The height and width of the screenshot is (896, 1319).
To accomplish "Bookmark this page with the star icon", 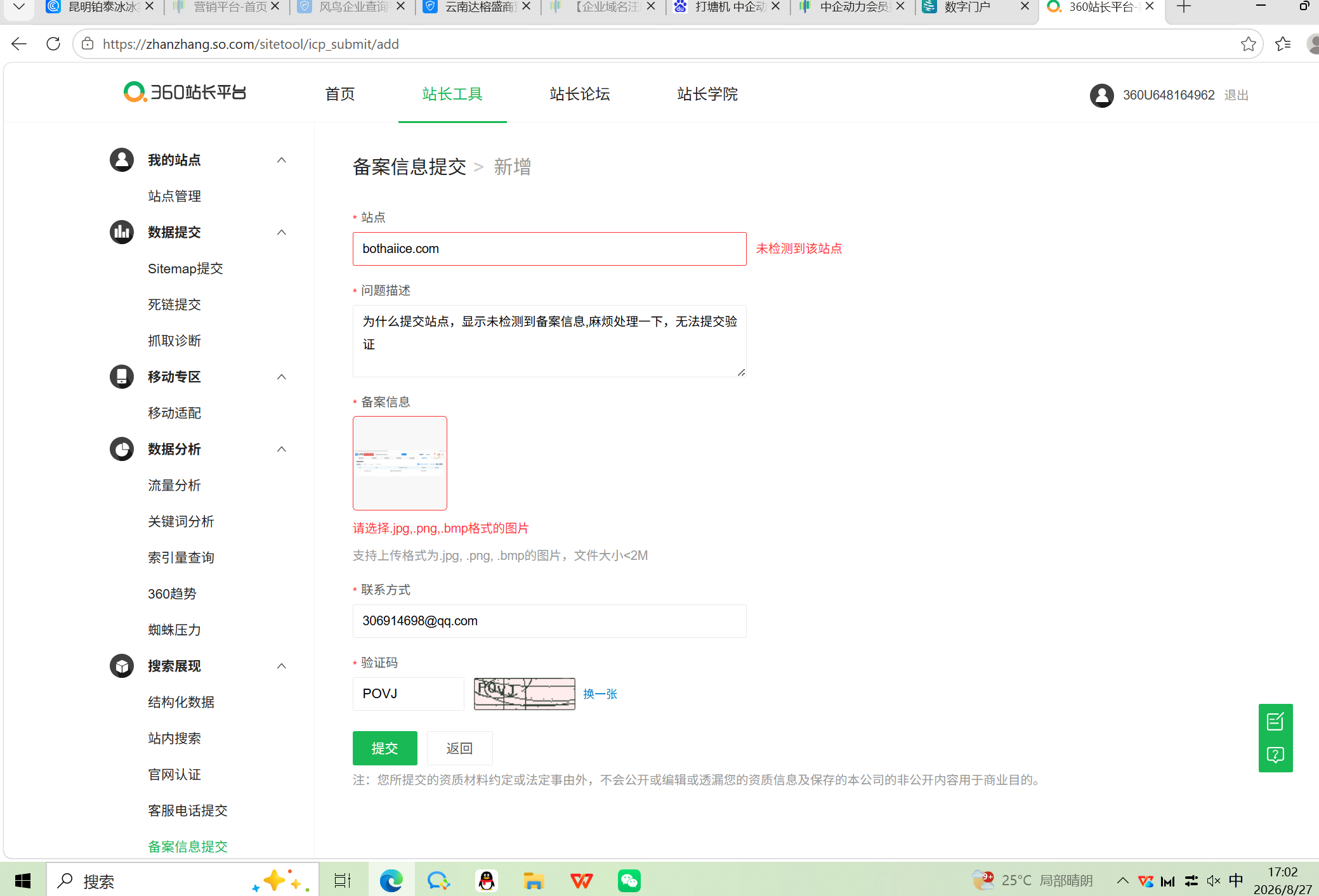I will pos(1248,44).
